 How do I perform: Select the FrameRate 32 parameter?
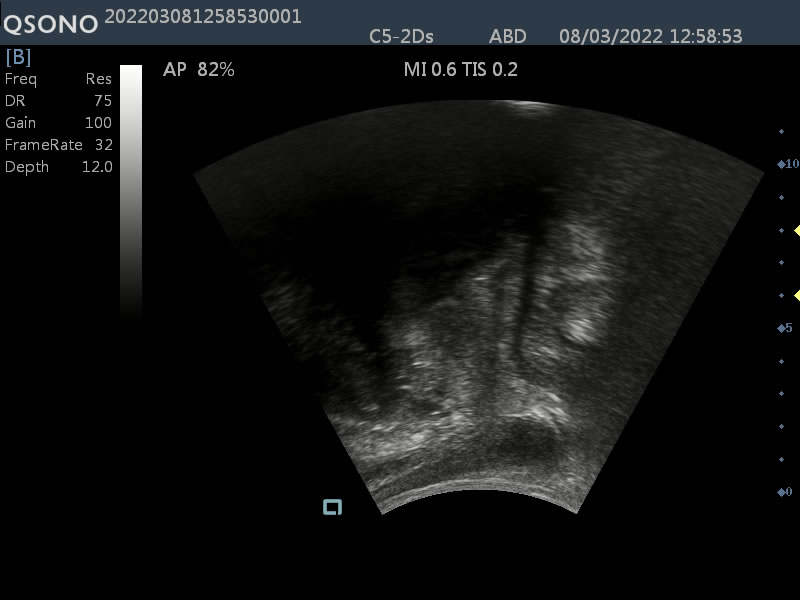coord(58,145)
